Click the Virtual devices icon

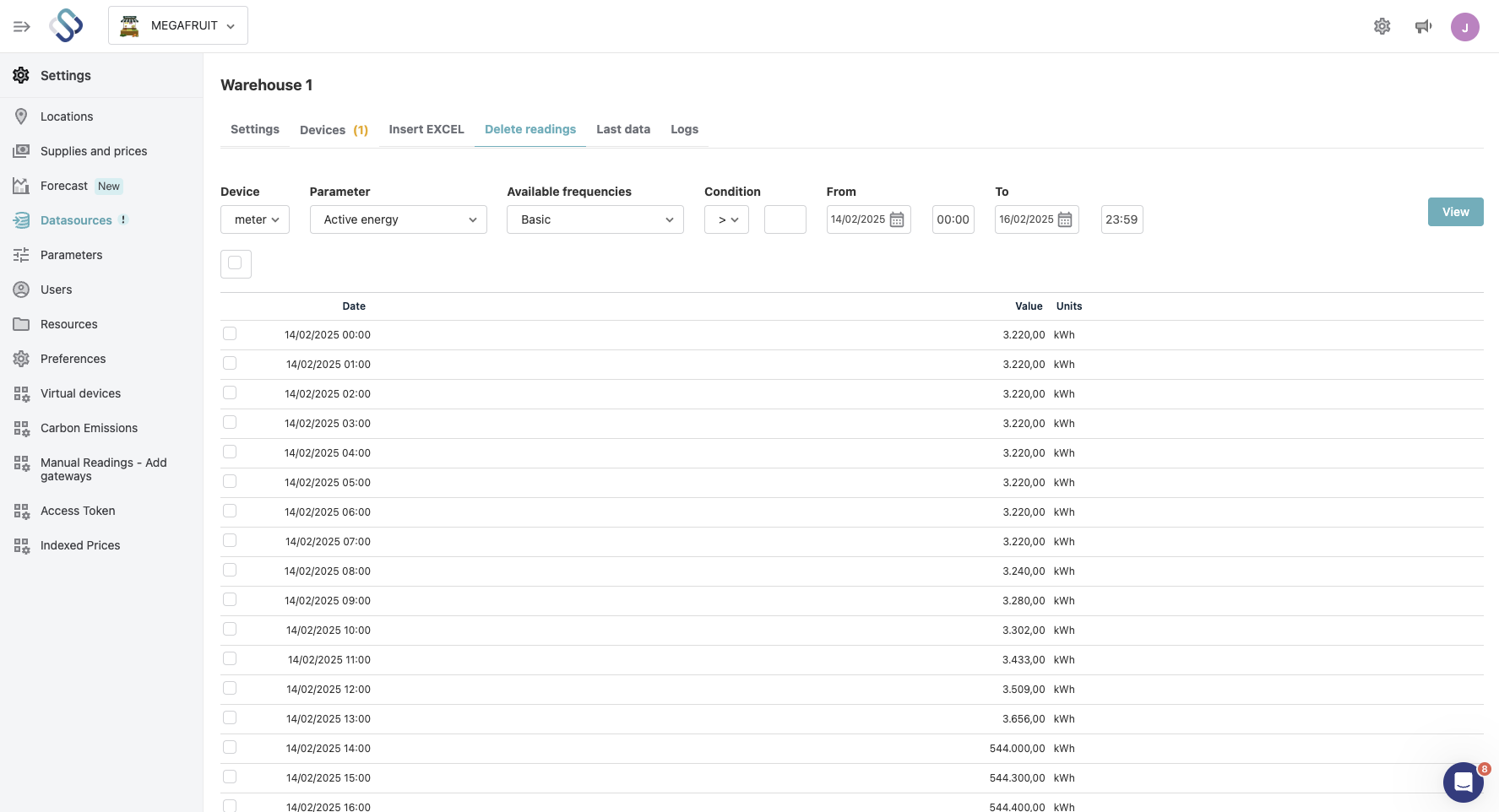21,393
